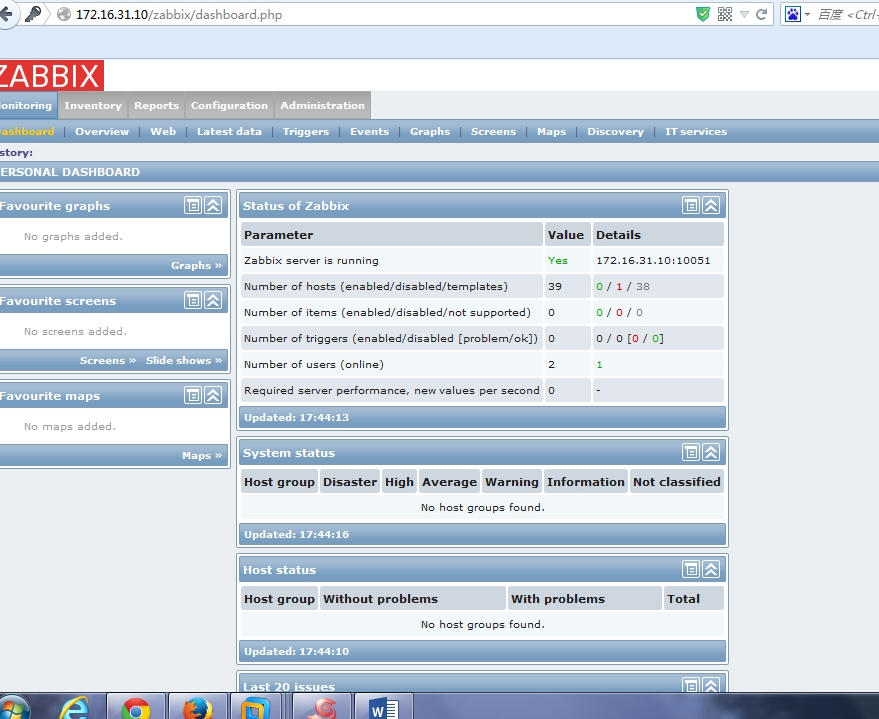879x719 pixels.
Task: Click the QR code icon in address bar
Action: tap(724, 14)
